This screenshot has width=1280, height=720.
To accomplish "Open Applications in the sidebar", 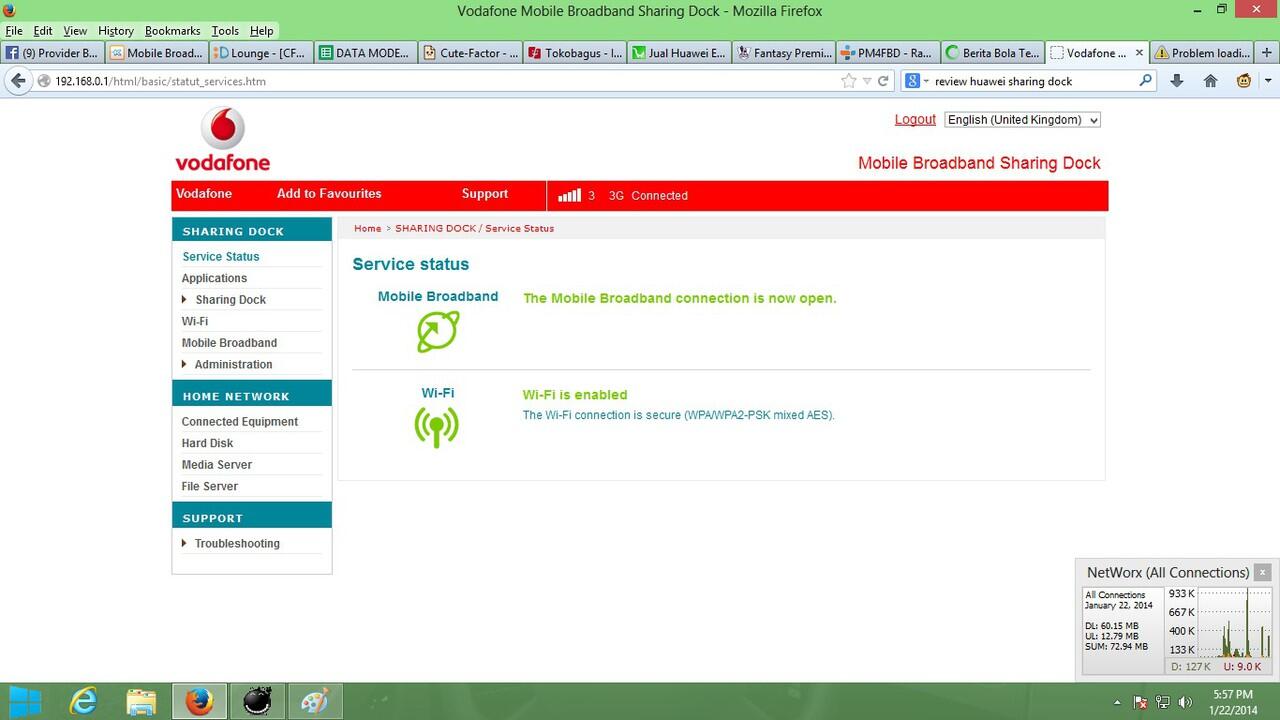I will [214, 278].
